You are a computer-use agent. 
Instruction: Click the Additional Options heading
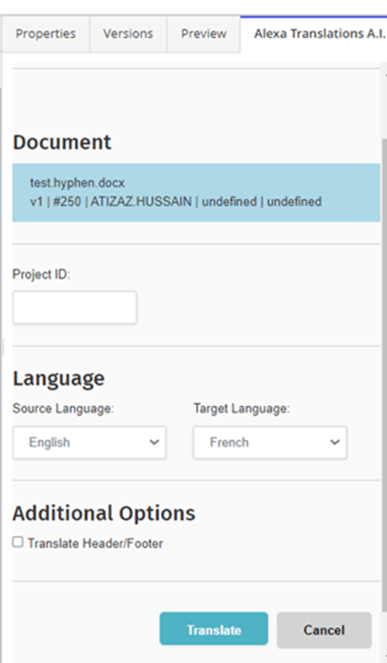[104, 514]
